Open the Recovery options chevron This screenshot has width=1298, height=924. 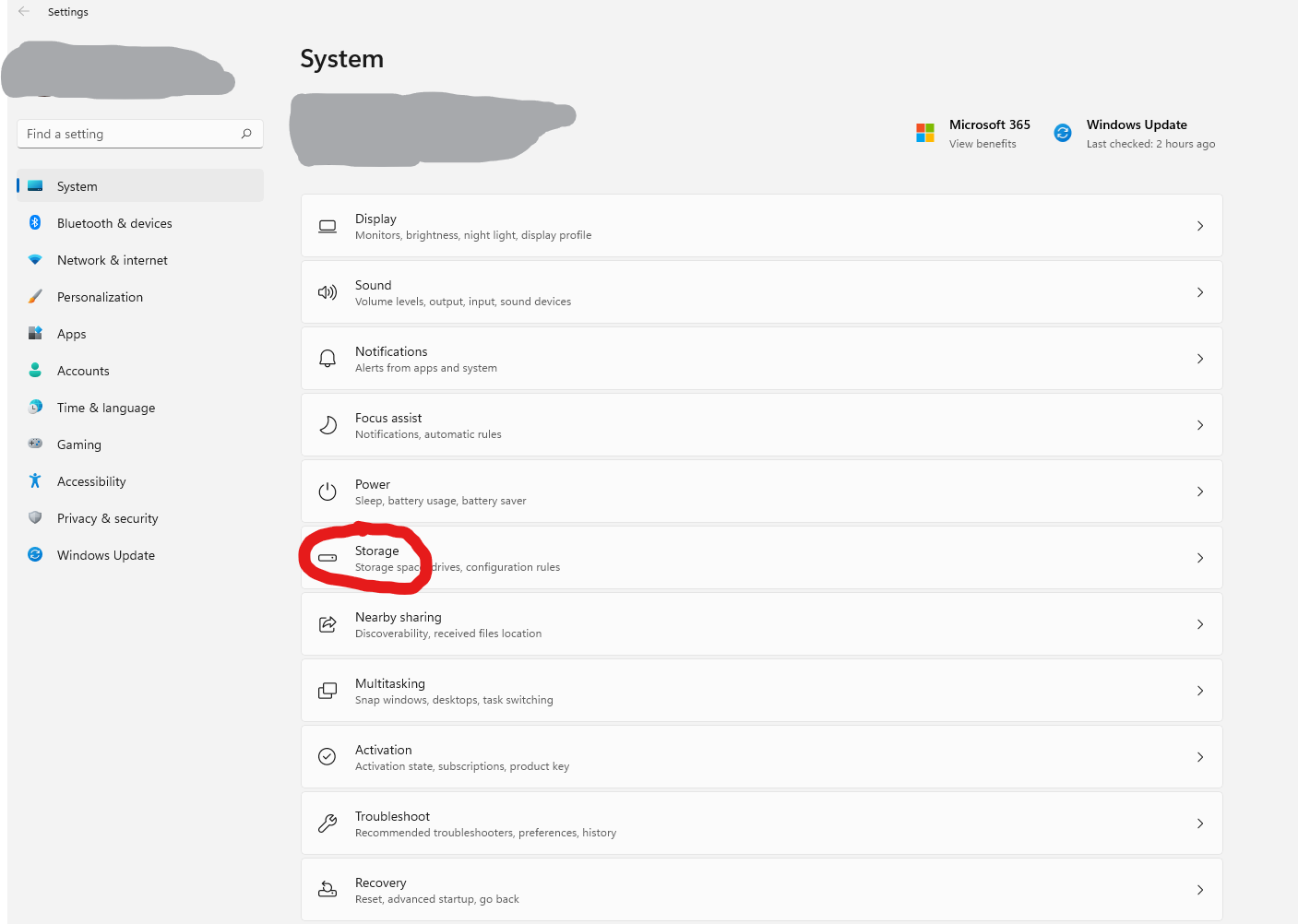[x=1200, y=889]
